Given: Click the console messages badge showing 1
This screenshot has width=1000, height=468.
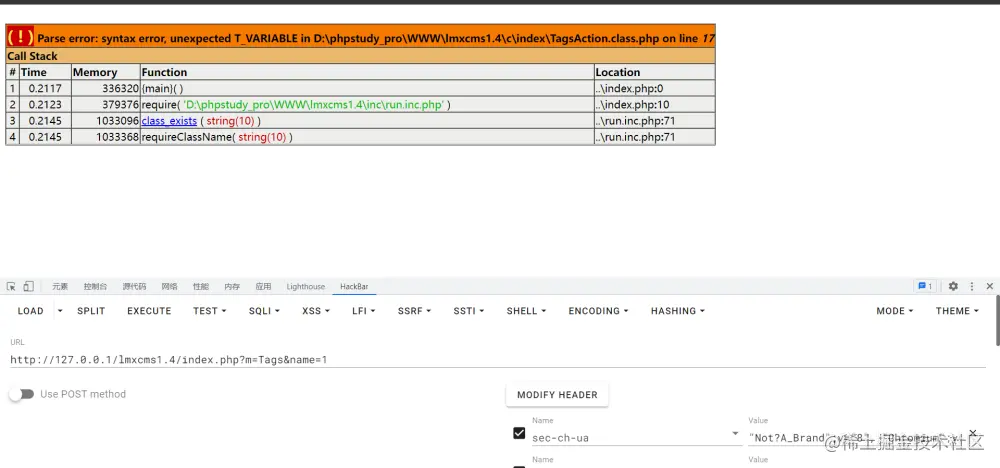Looking at the screenshot, I should [x=925, y=286].
